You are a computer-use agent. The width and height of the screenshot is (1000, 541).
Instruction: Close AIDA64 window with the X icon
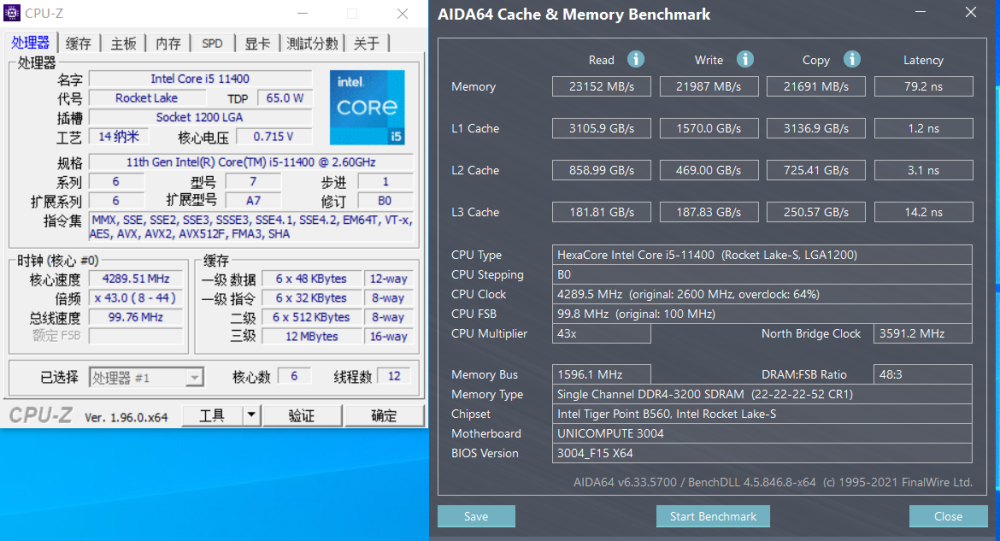tap(971, 12)
